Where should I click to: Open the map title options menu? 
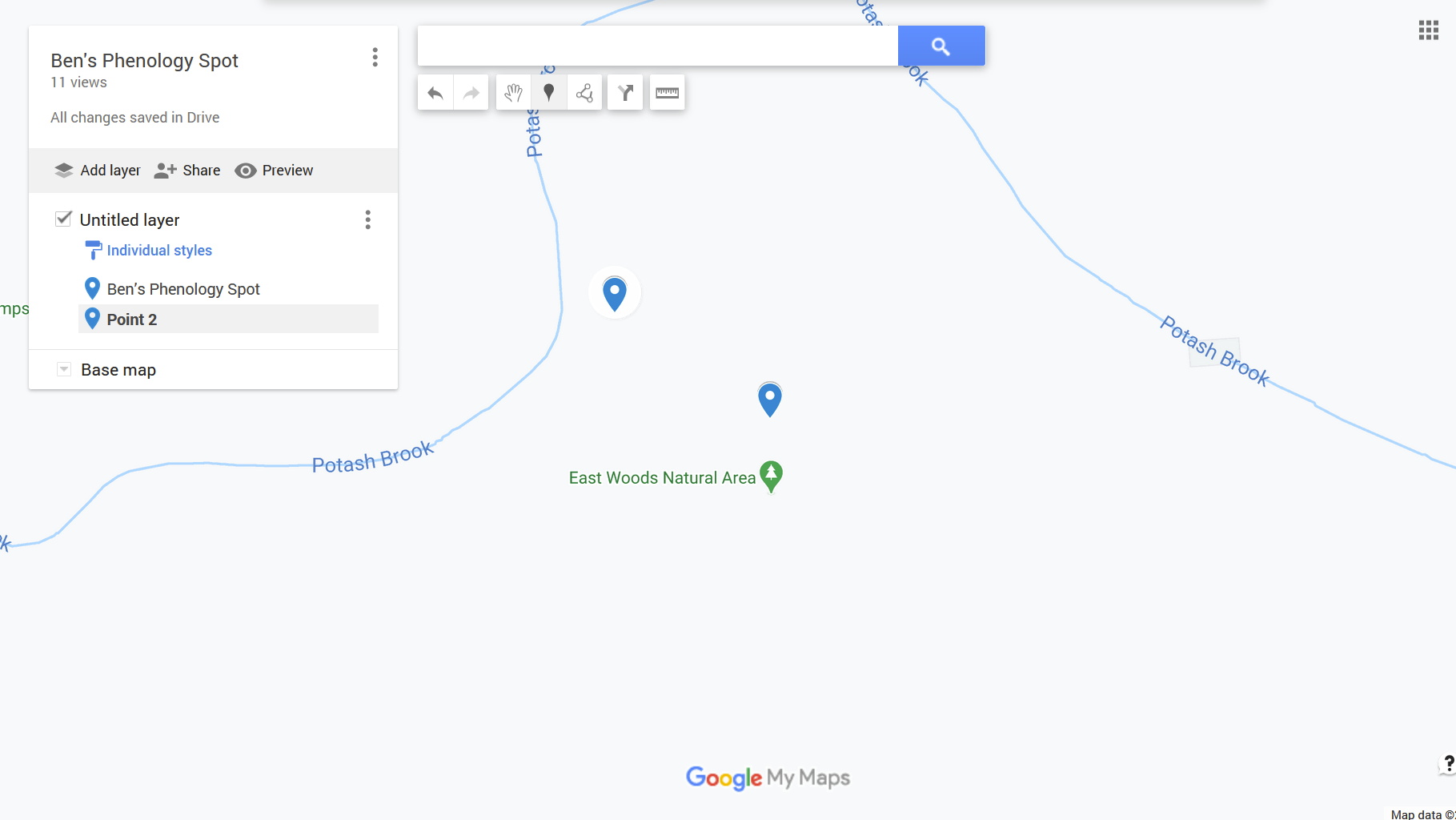[x=375, y=57]
